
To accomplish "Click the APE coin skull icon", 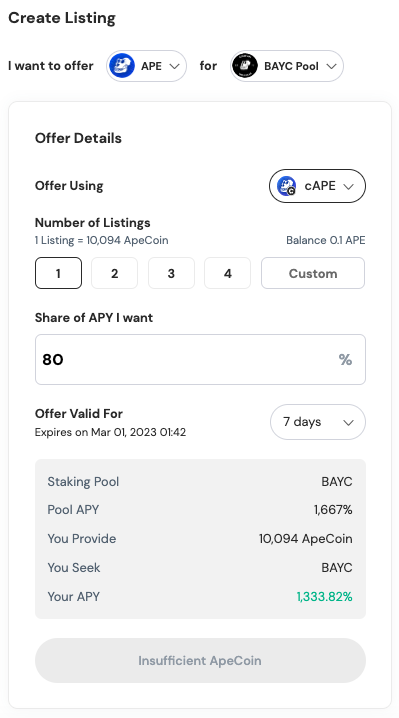I will coord(121,66).
